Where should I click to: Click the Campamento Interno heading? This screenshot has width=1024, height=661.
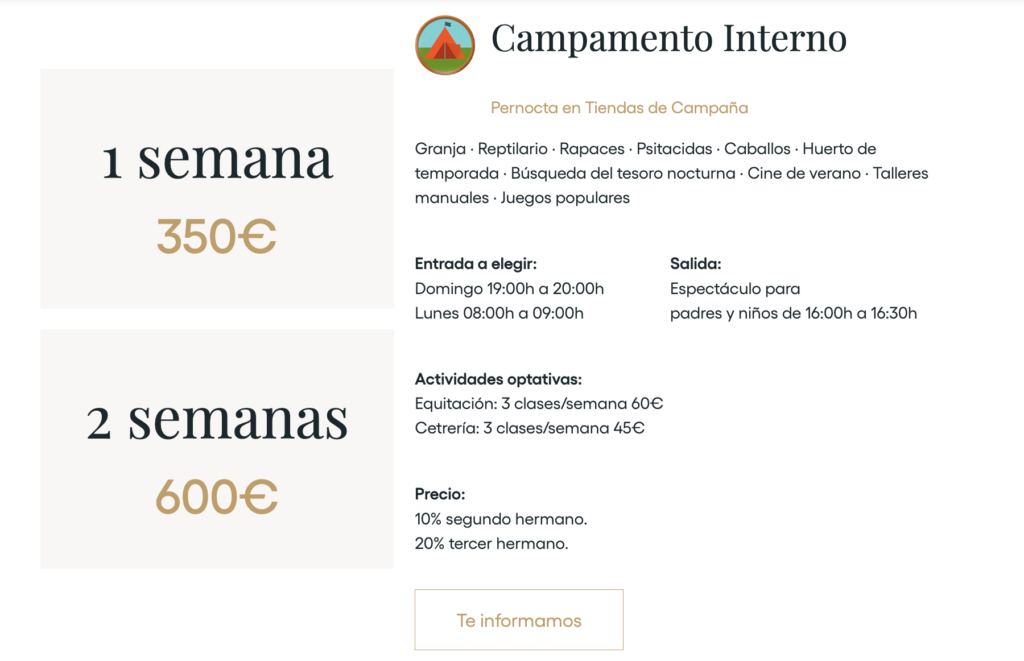coord(668,38)
